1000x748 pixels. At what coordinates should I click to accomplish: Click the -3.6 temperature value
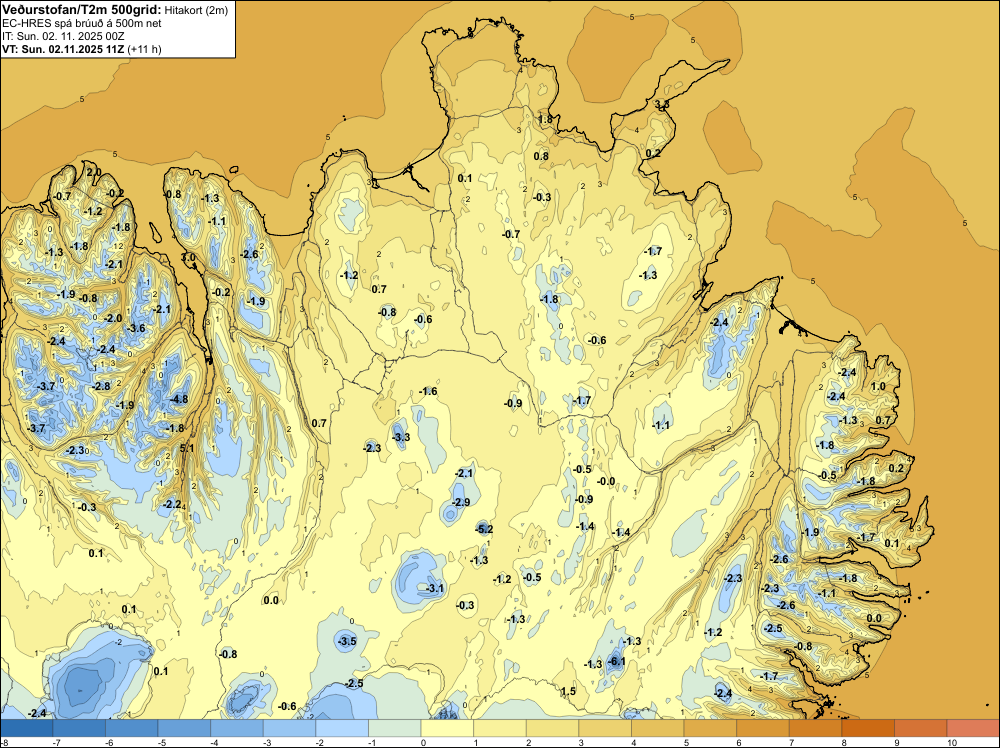[x=136, y=328]
